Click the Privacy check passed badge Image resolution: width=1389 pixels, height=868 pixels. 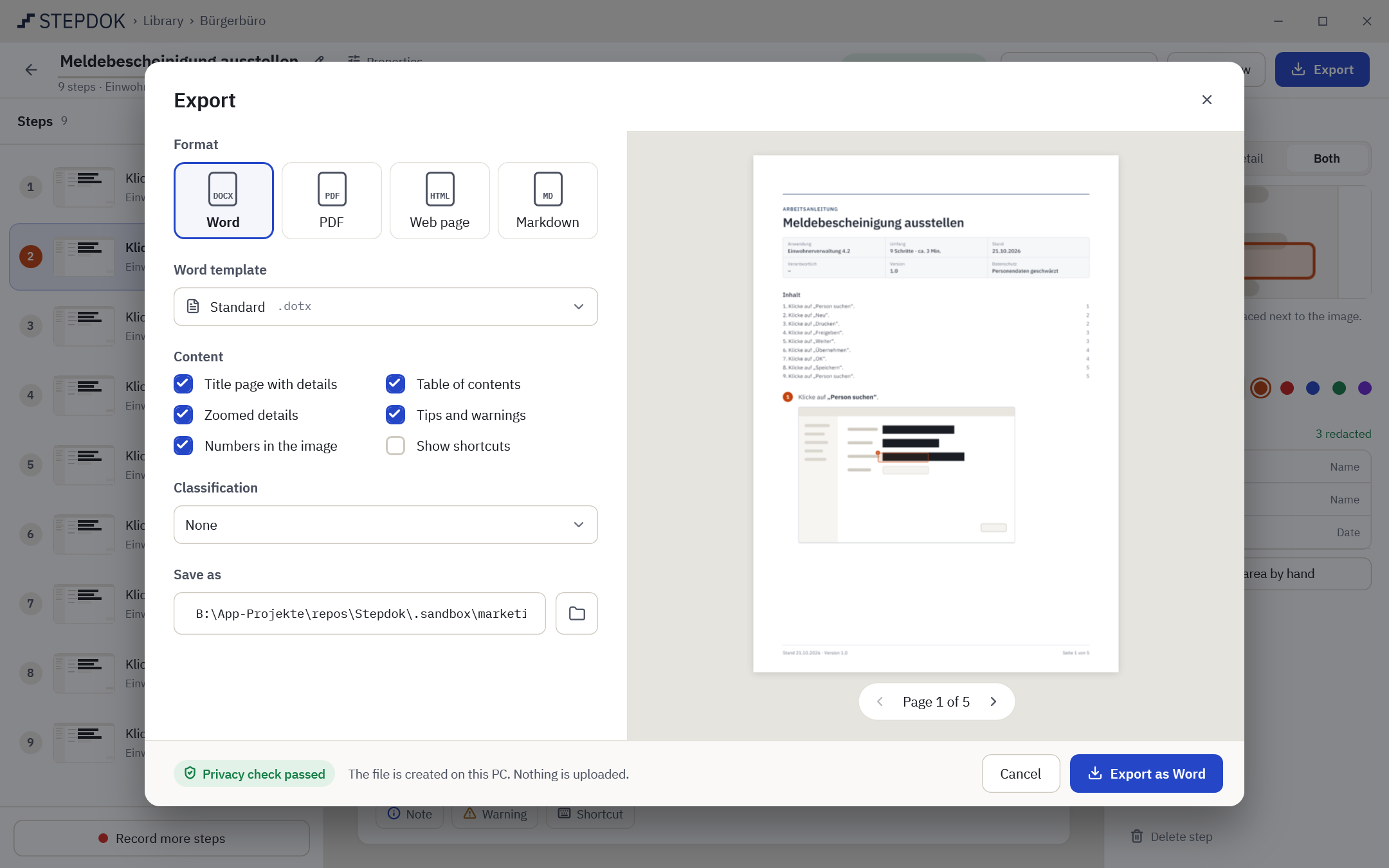tap(255, 773)
